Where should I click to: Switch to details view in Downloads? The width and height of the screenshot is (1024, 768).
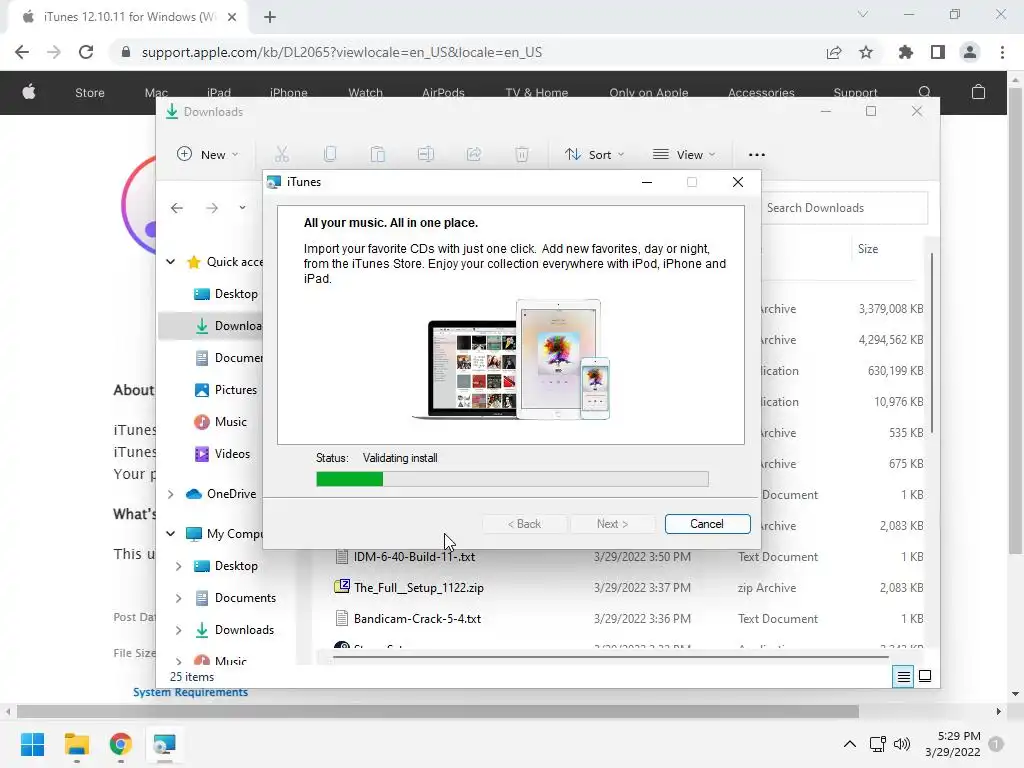(x=903, y=677)
